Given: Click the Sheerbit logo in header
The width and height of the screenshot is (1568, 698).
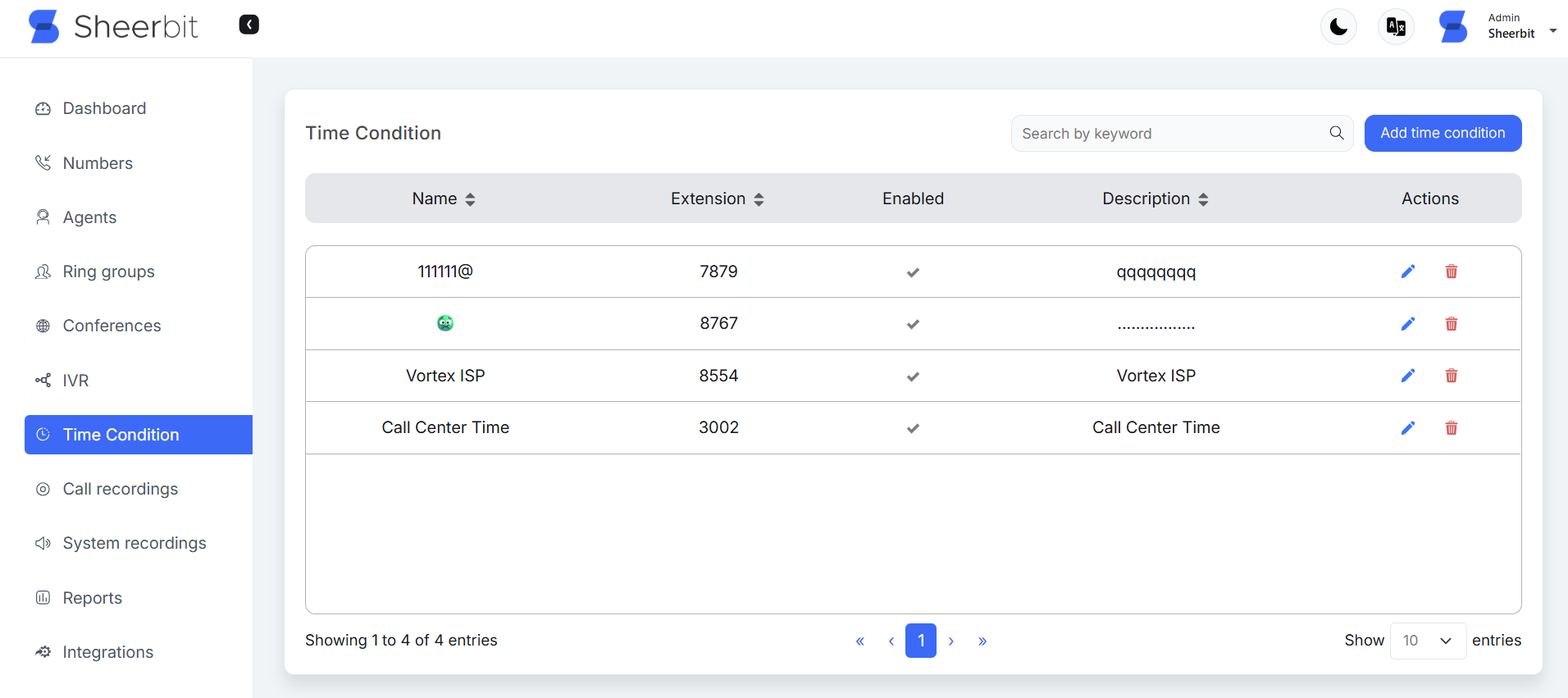Looking at the screenshot, I should pos(113,27).
